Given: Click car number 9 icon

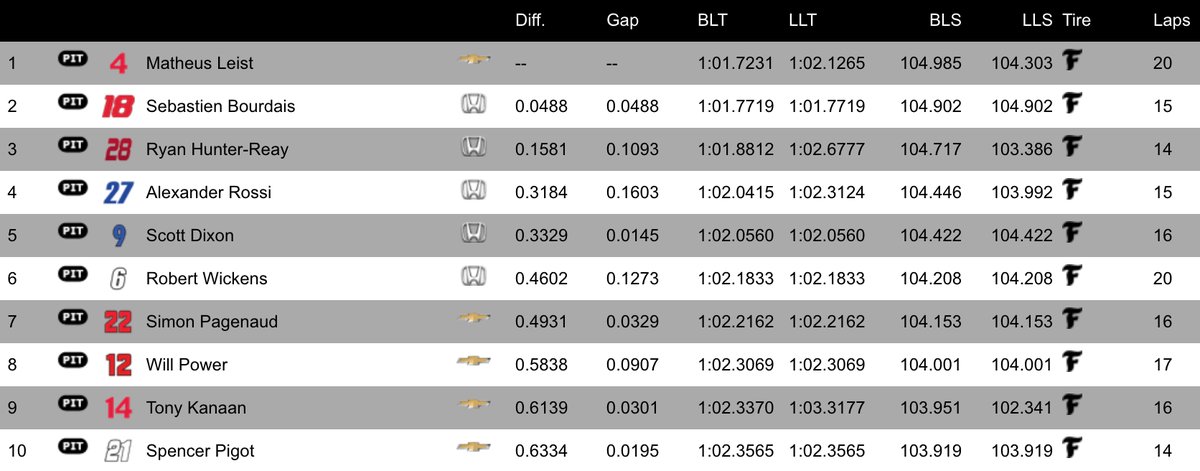Looking at the screenshot, I should click(x=119, y=235).
